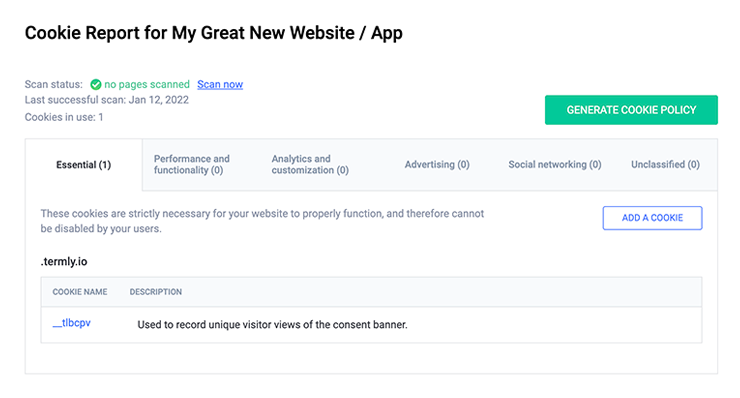Open the Advertising (0) tab
This screenshot has height=398, width=740.
pos(437,164)
